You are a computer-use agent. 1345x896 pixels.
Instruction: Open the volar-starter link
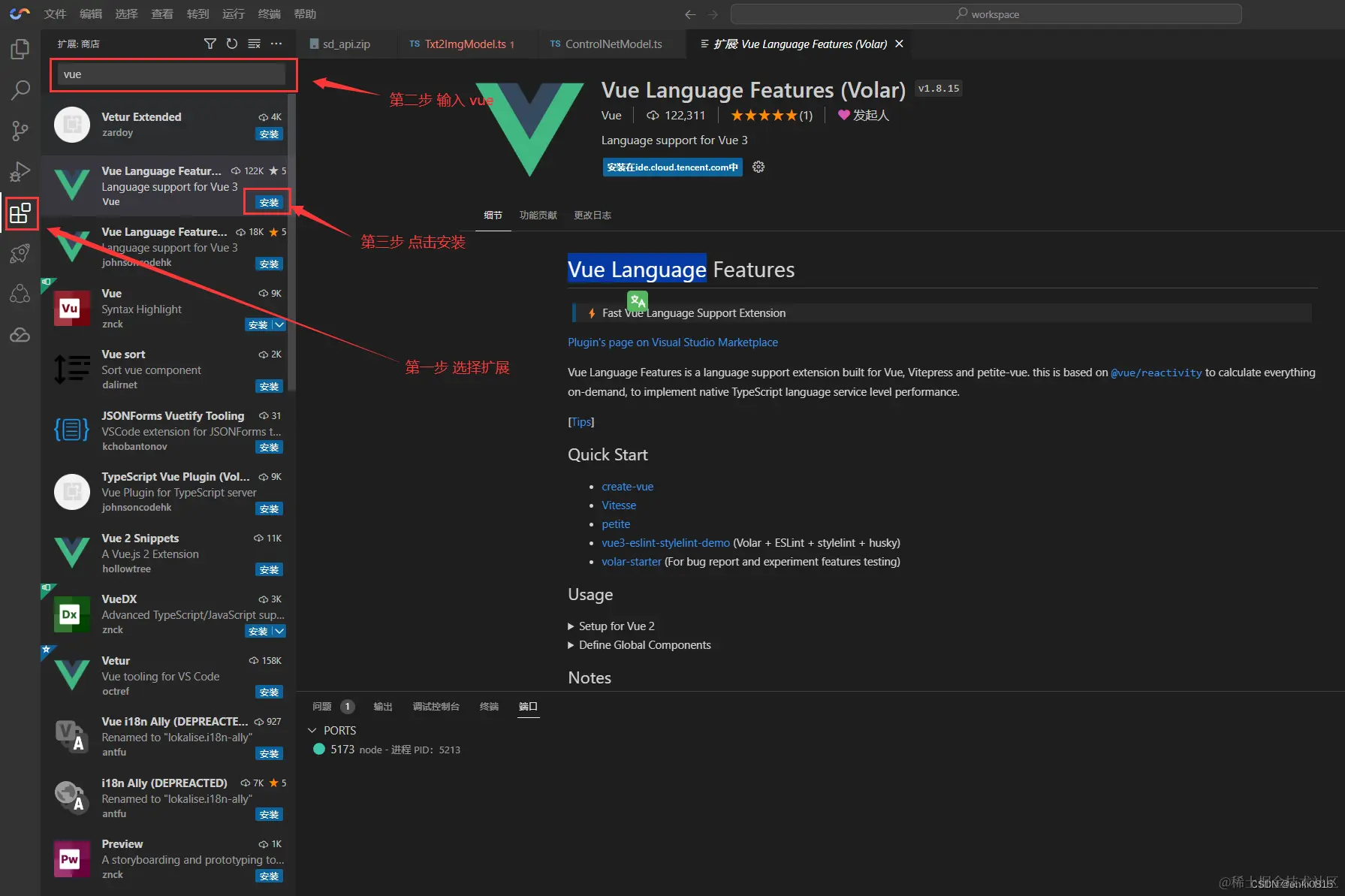pyautogui.click(x=632, y=561)
